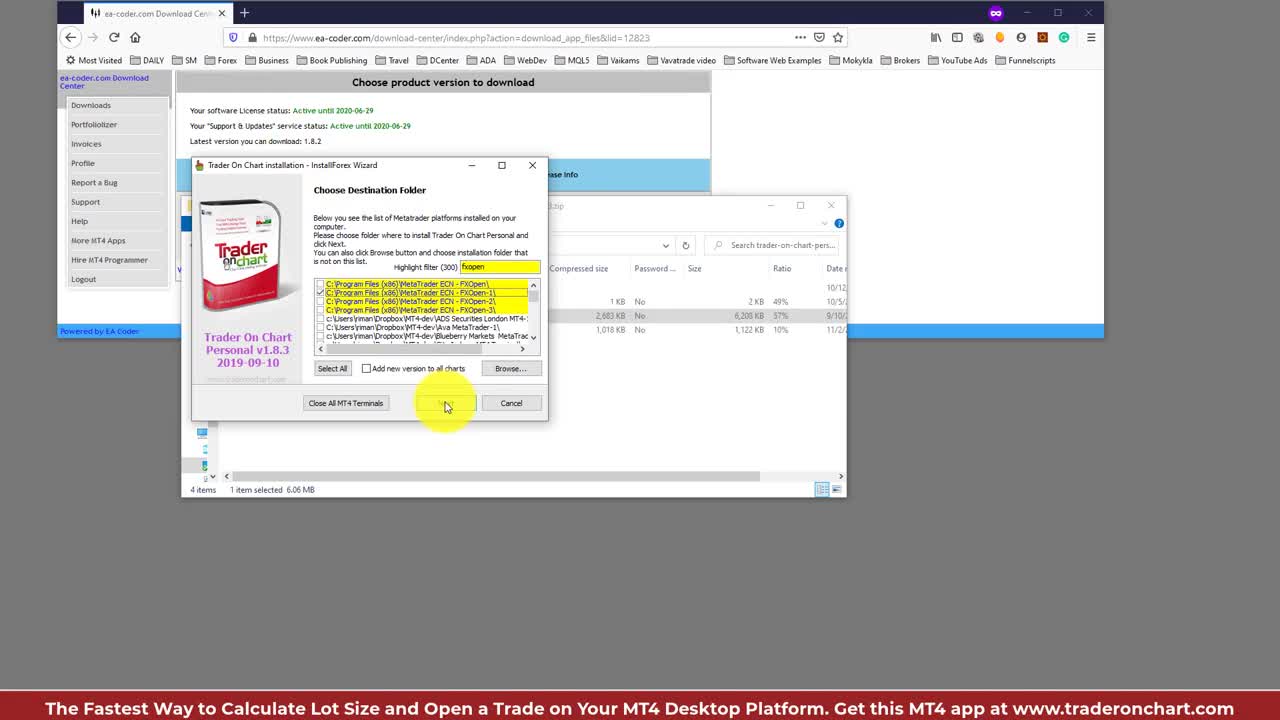The height and width of the screenshot is (720, 1280).
Task: Open Invoices in sidebar menu
Action: (86, 144)
